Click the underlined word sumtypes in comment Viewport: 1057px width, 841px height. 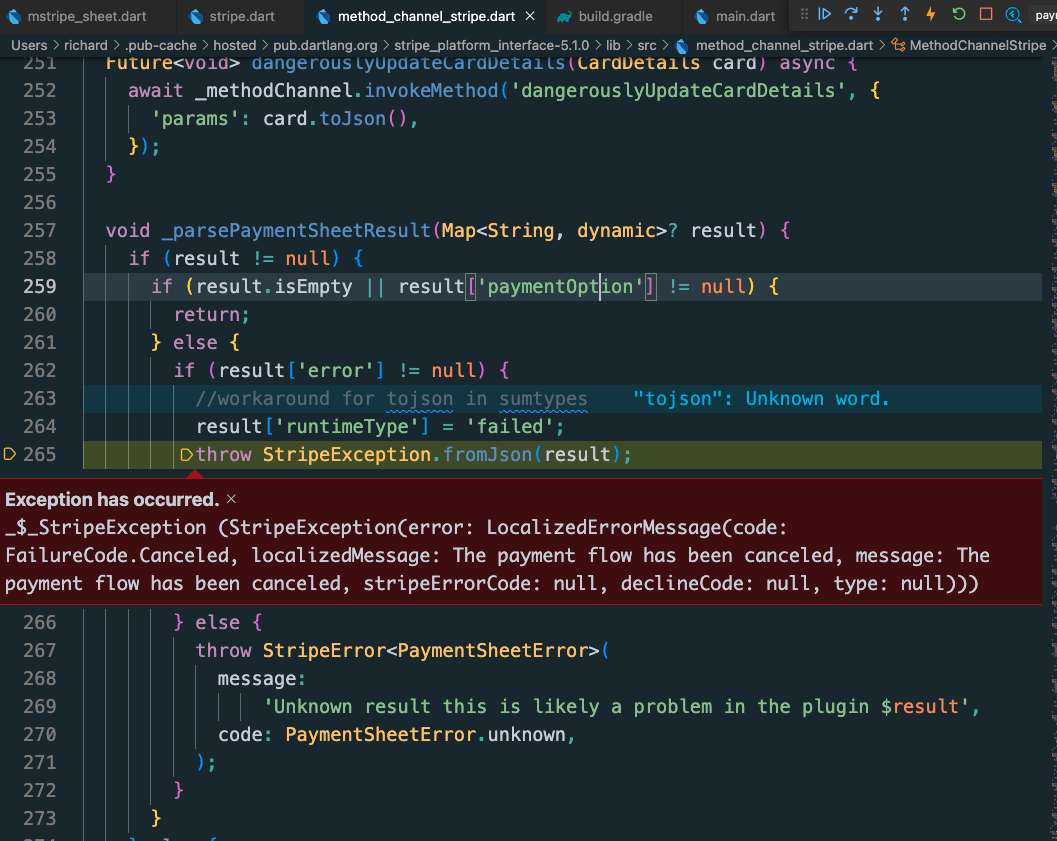click(543, 399)
